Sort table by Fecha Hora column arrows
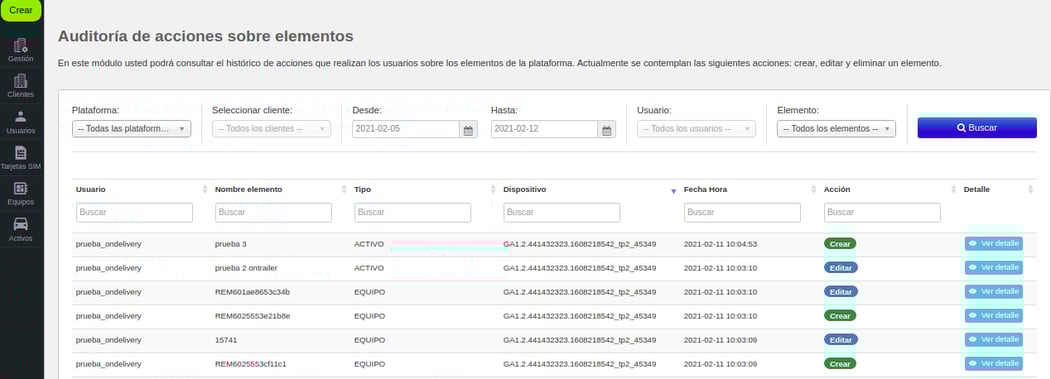The width and height of the screenshot is (1051, 379). [814, 190]
